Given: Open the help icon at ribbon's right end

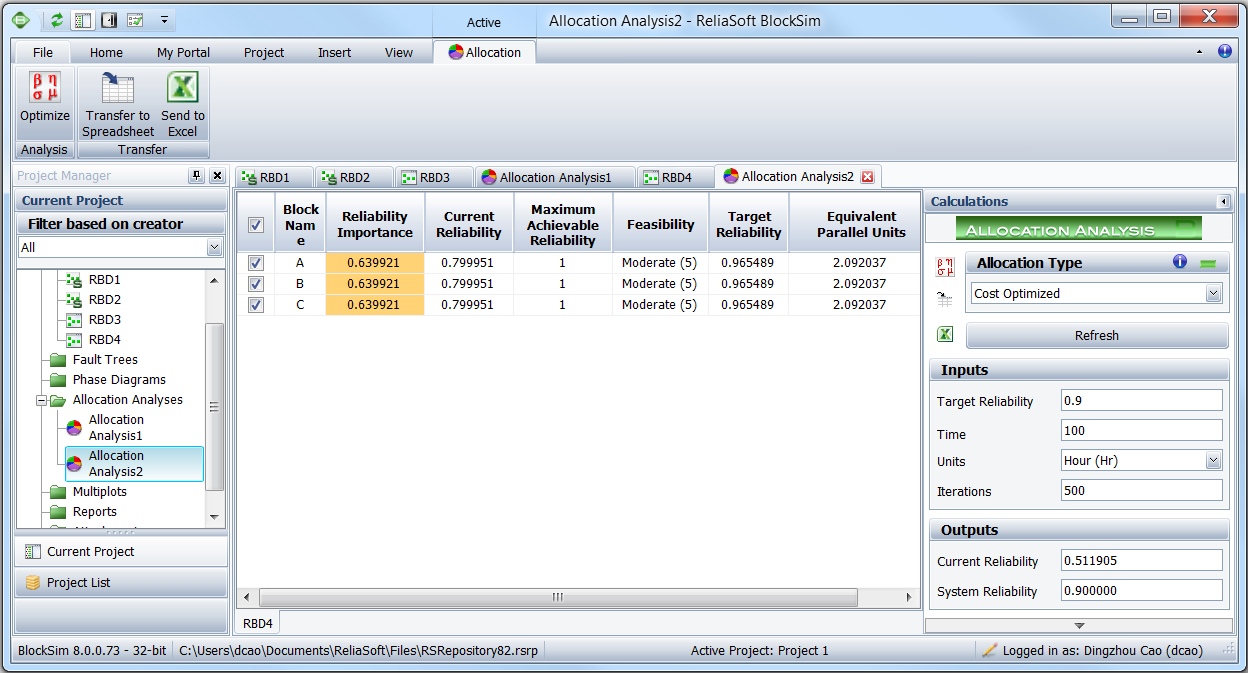Looking at the screenshot, I should [1224, 52].
